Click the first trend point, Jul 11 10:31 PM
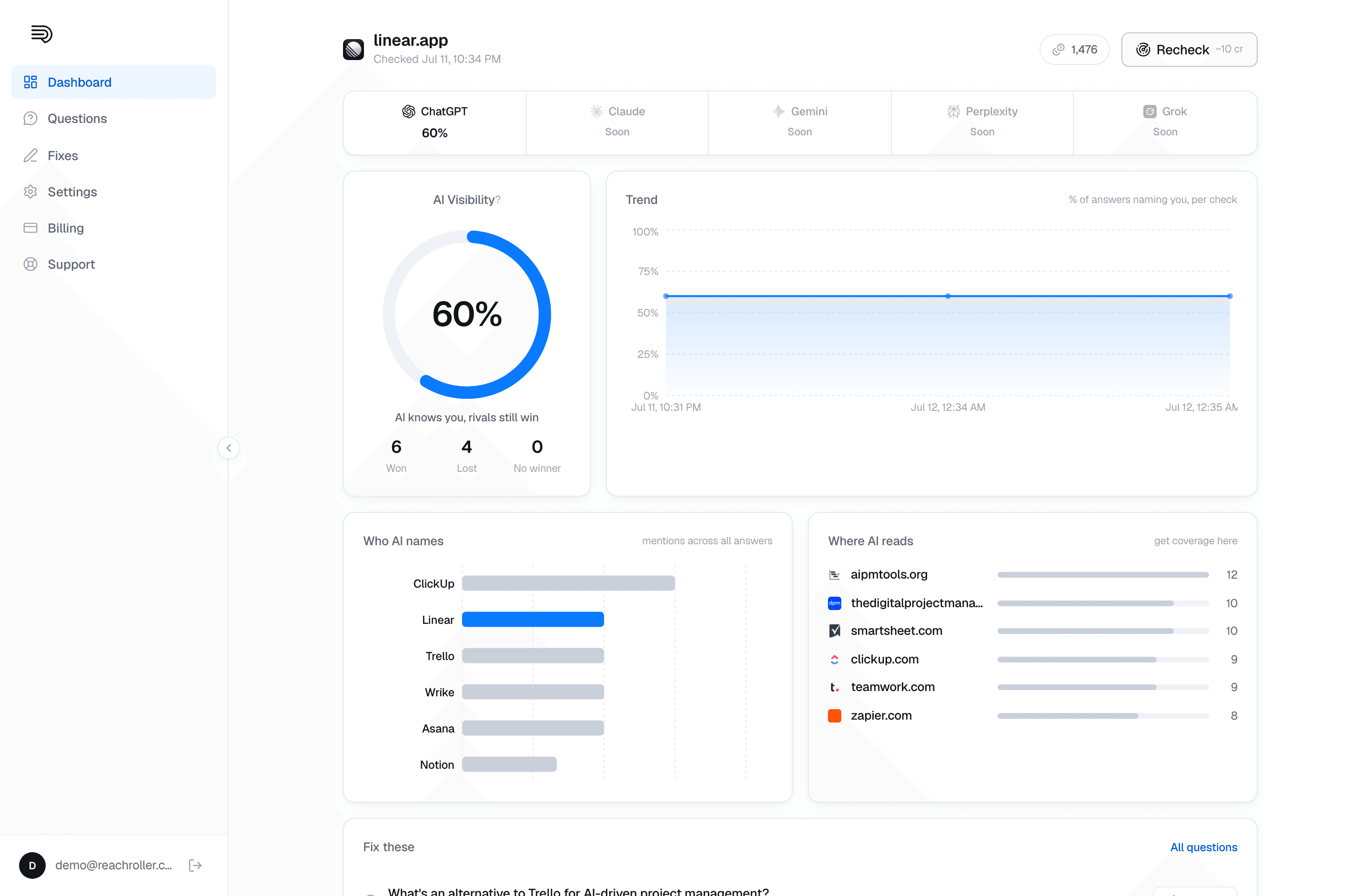This screenshot has height=896, width=1372. point(666,296)
